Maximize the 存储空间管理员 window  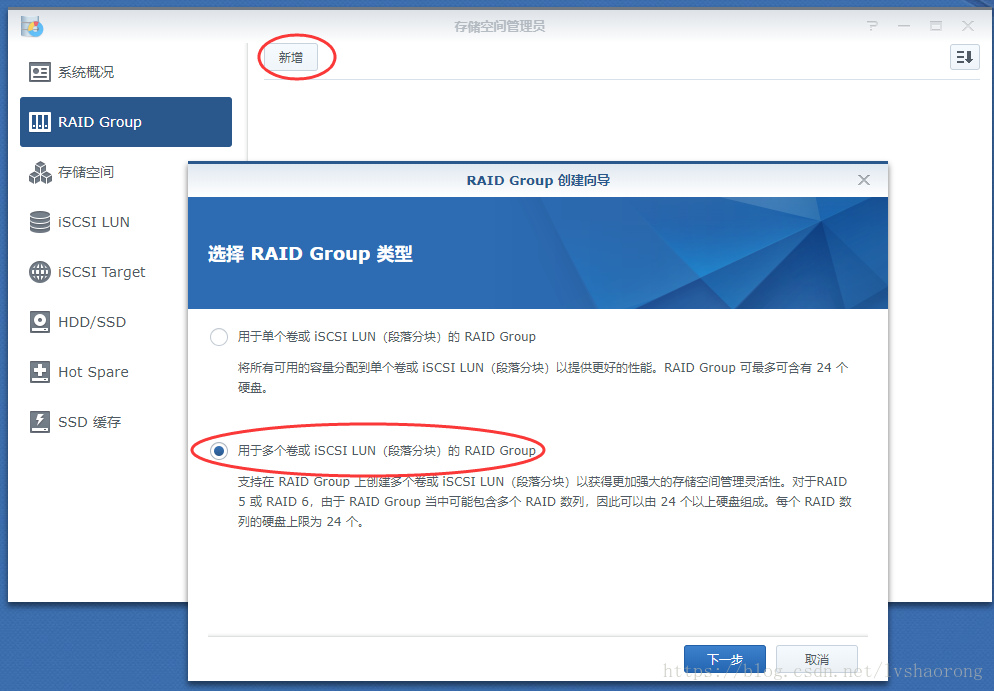(x=936, y=25)
